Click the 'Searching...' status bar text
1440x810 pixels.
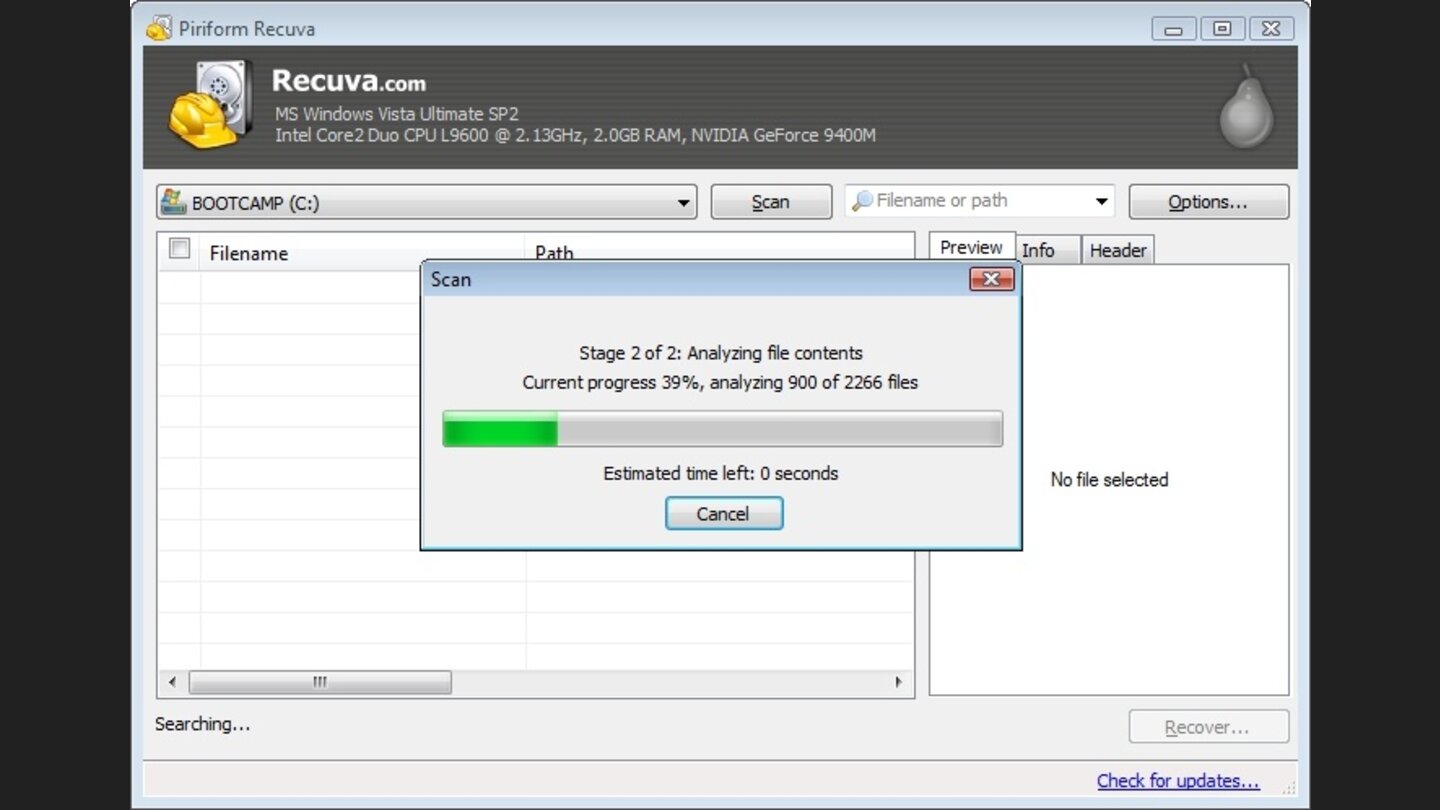[x=202, y=724]
